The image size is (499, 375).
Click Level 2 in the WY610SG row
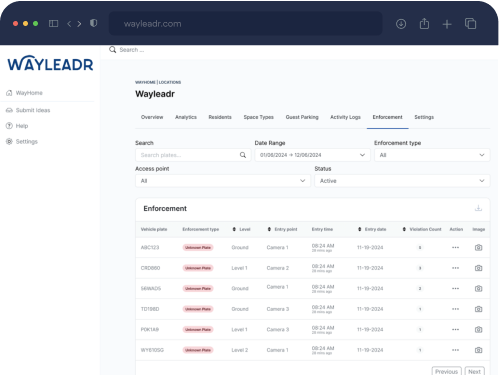[240, 350]
